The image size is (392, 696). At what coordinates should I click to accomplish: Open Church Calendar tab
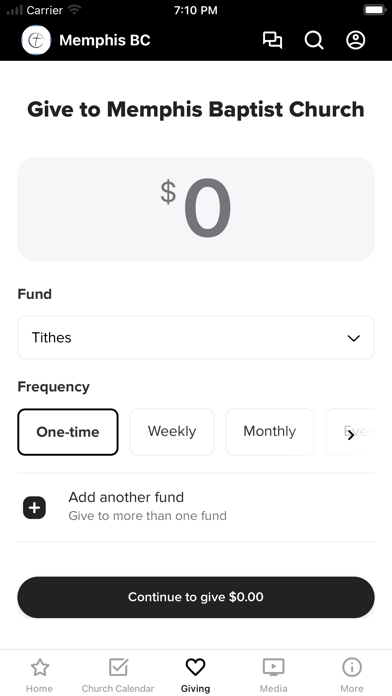click(x=118, y=675)
